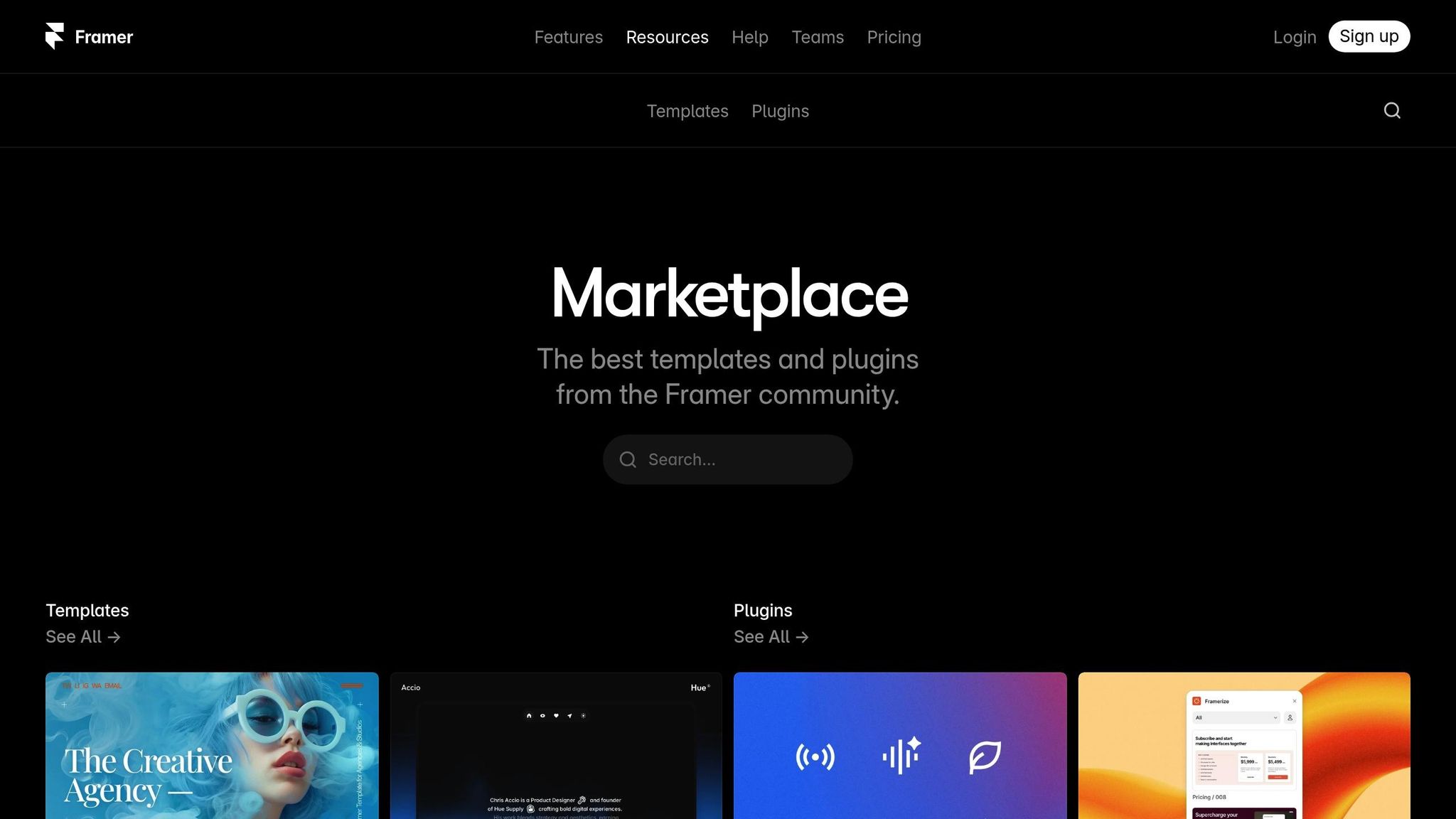1456x819 pixels.
Task: Open The Creative Agency template thumbnail
Action: (x=212, y=746)
